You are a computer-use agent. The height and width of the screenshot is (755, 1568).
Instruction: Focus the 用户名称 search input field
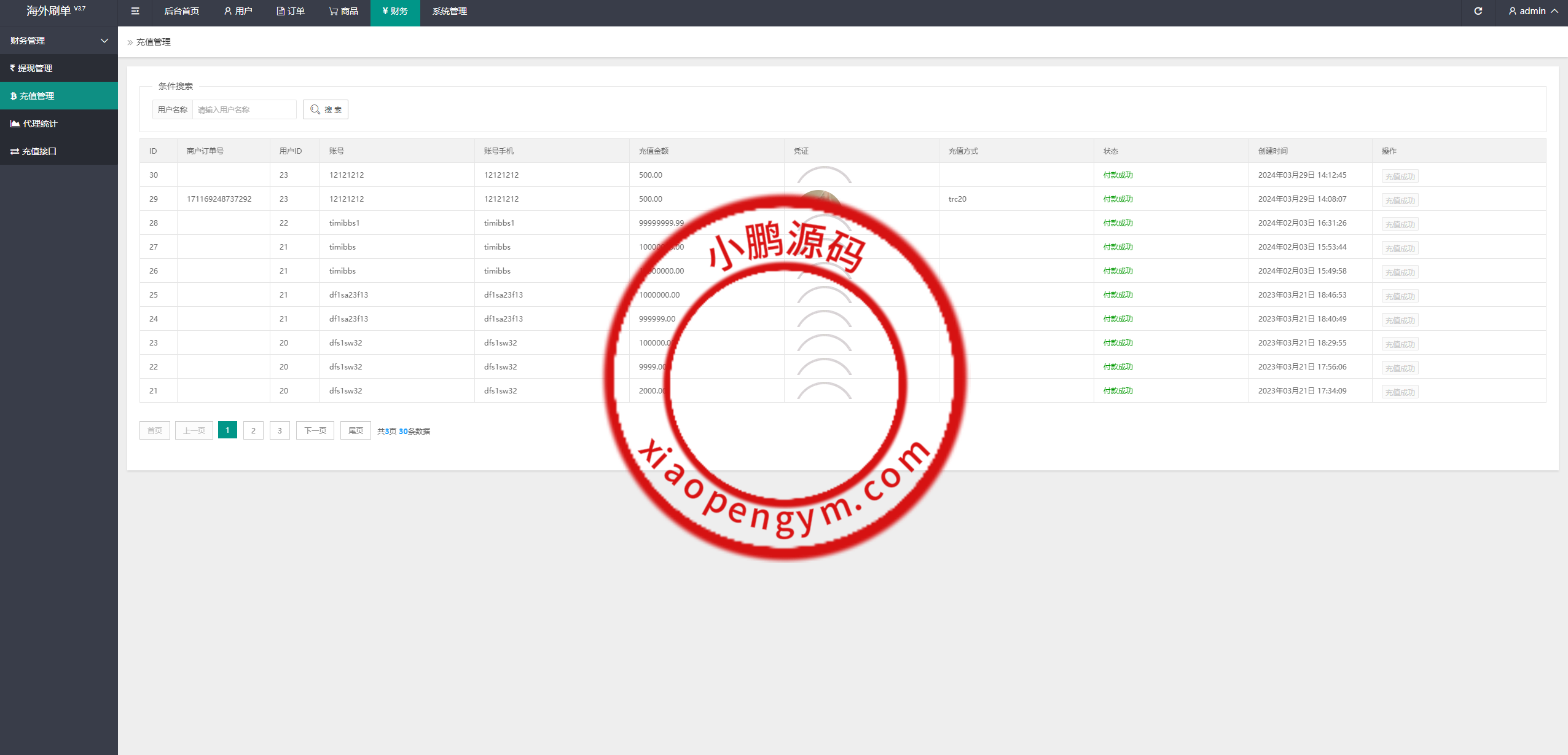(x=244, y=109)
